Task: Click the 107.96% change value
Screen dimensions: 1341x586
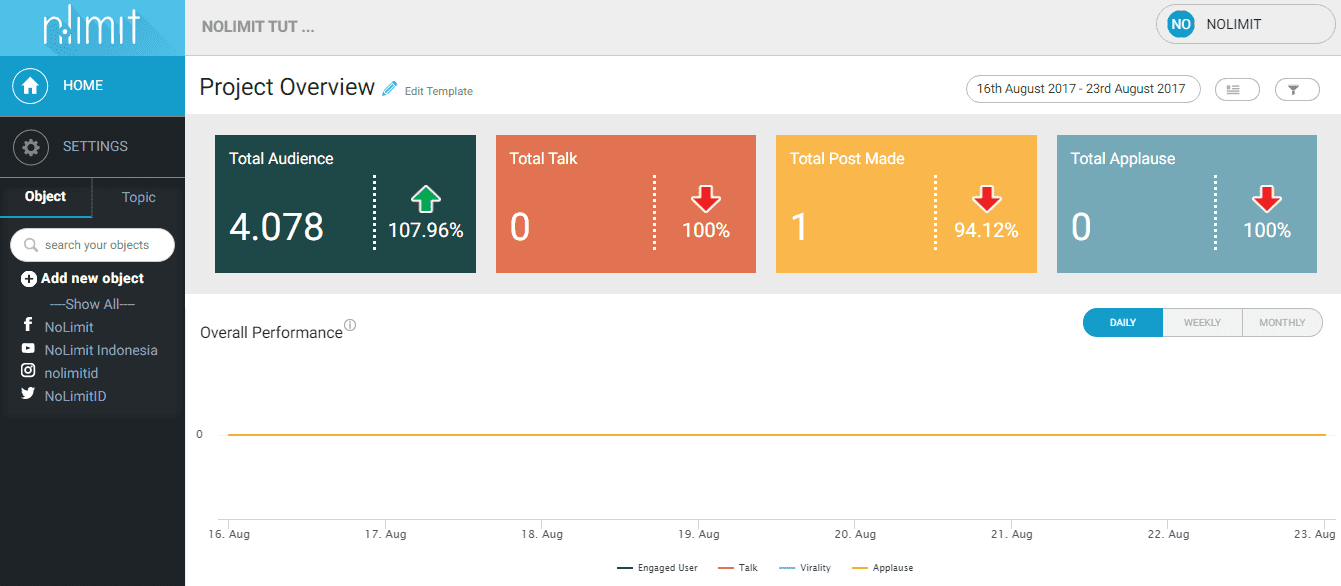Action: 426,231
